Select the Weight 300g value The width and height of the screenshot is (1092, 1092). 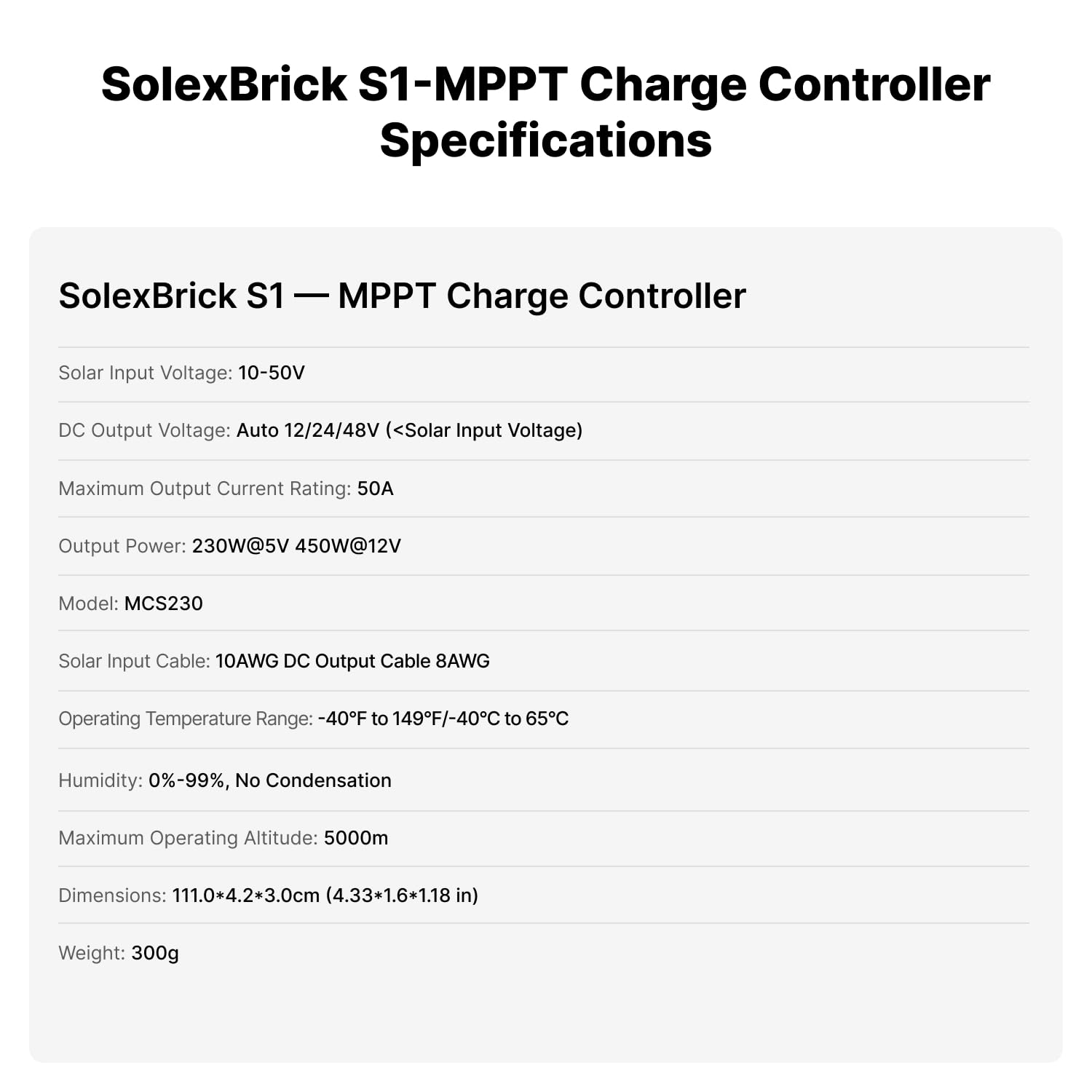155,953
